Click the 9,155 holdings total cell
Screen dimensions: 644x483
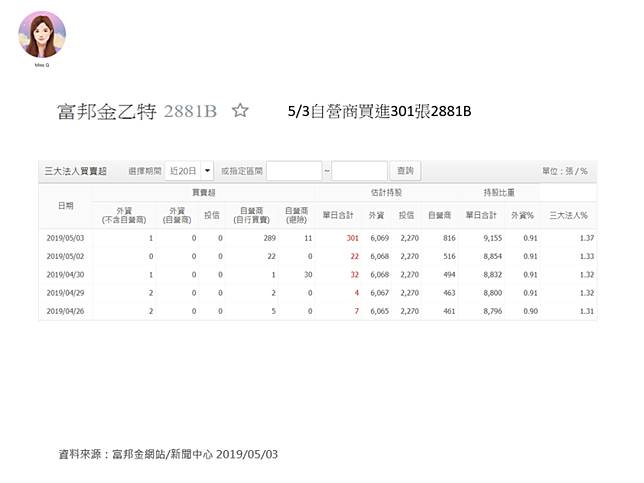tap(492, 238)
